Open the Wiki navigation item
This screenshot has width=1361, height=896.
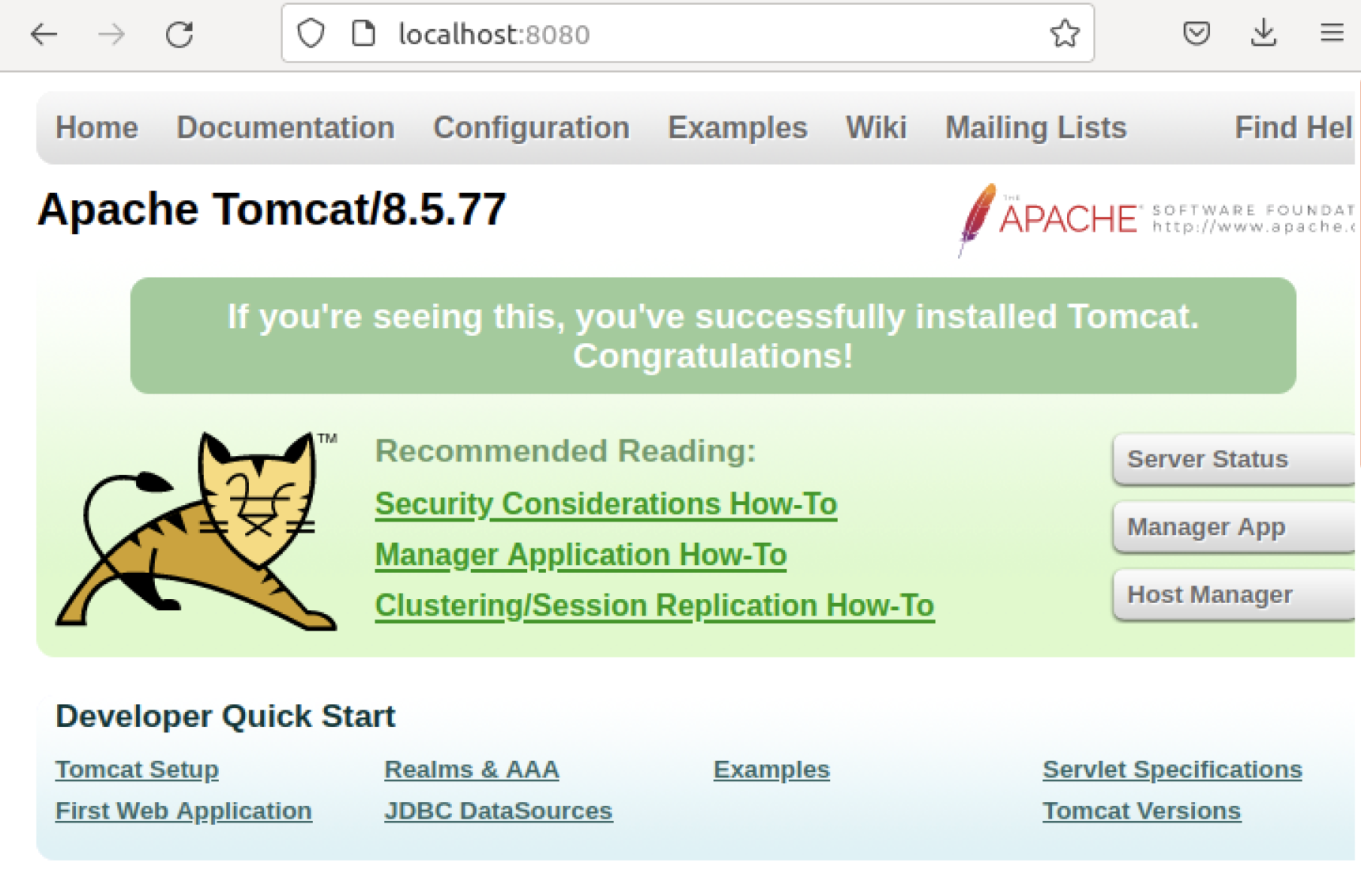pyautogui.click(x=876, y=128)
